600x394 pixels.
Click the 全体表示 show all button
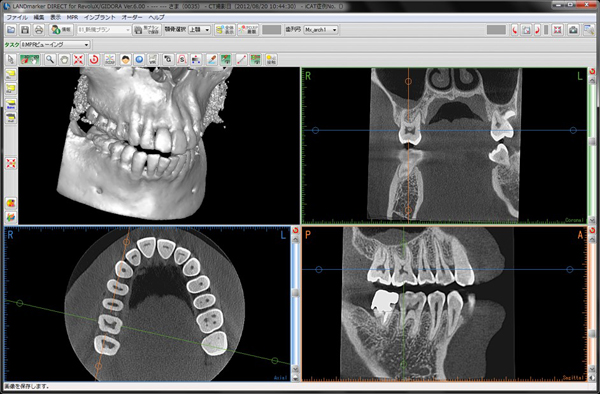(x=225, y=30)
